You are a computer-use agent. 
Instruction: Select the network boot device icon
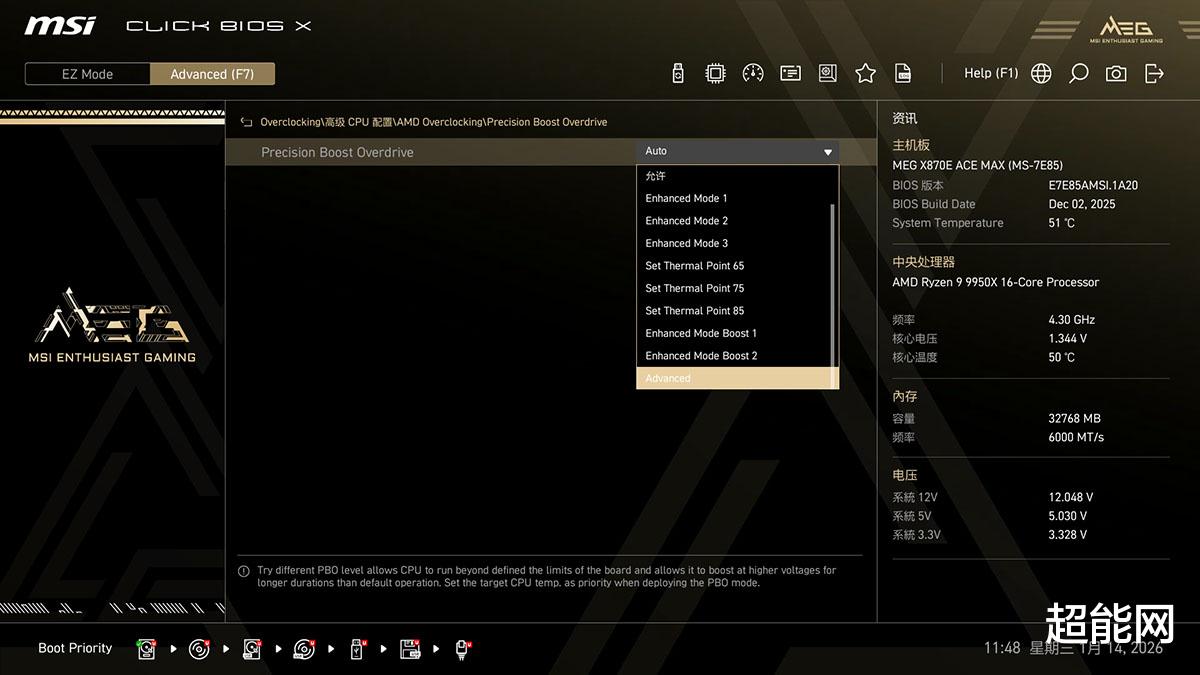click(x=463, y=649)
